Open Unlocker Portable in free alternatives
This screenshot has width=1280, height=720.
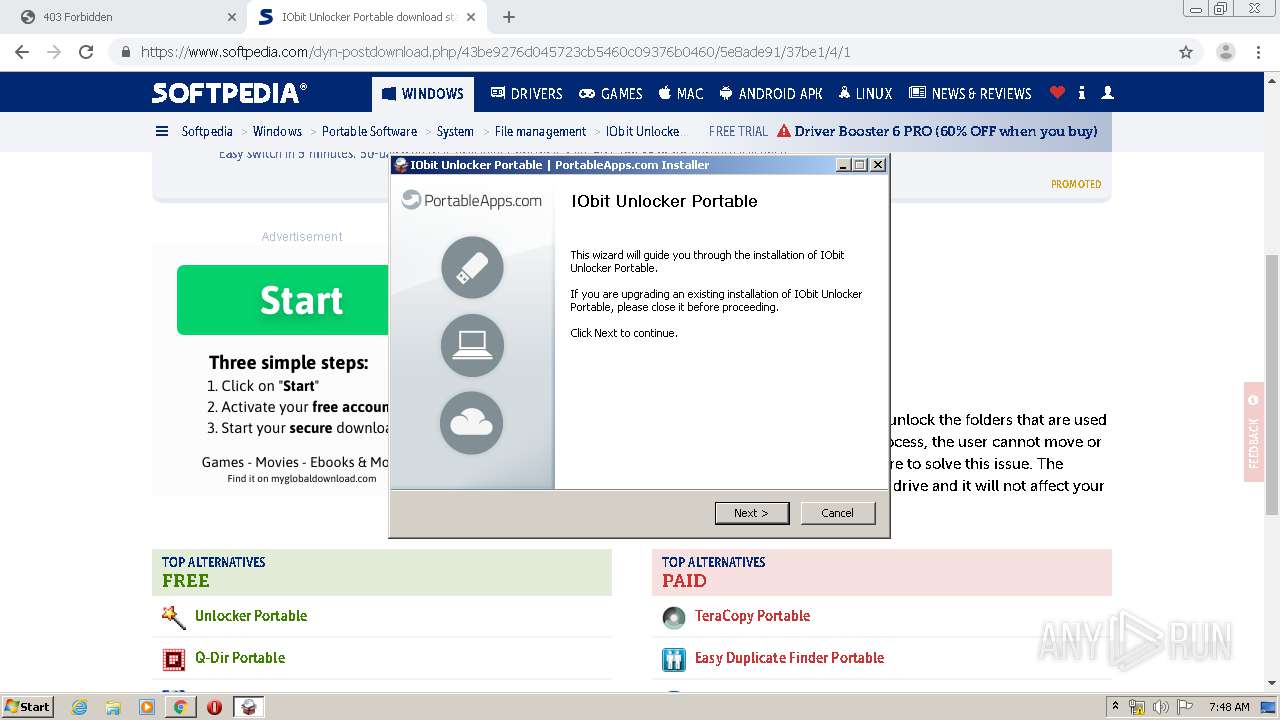[251, 616]
